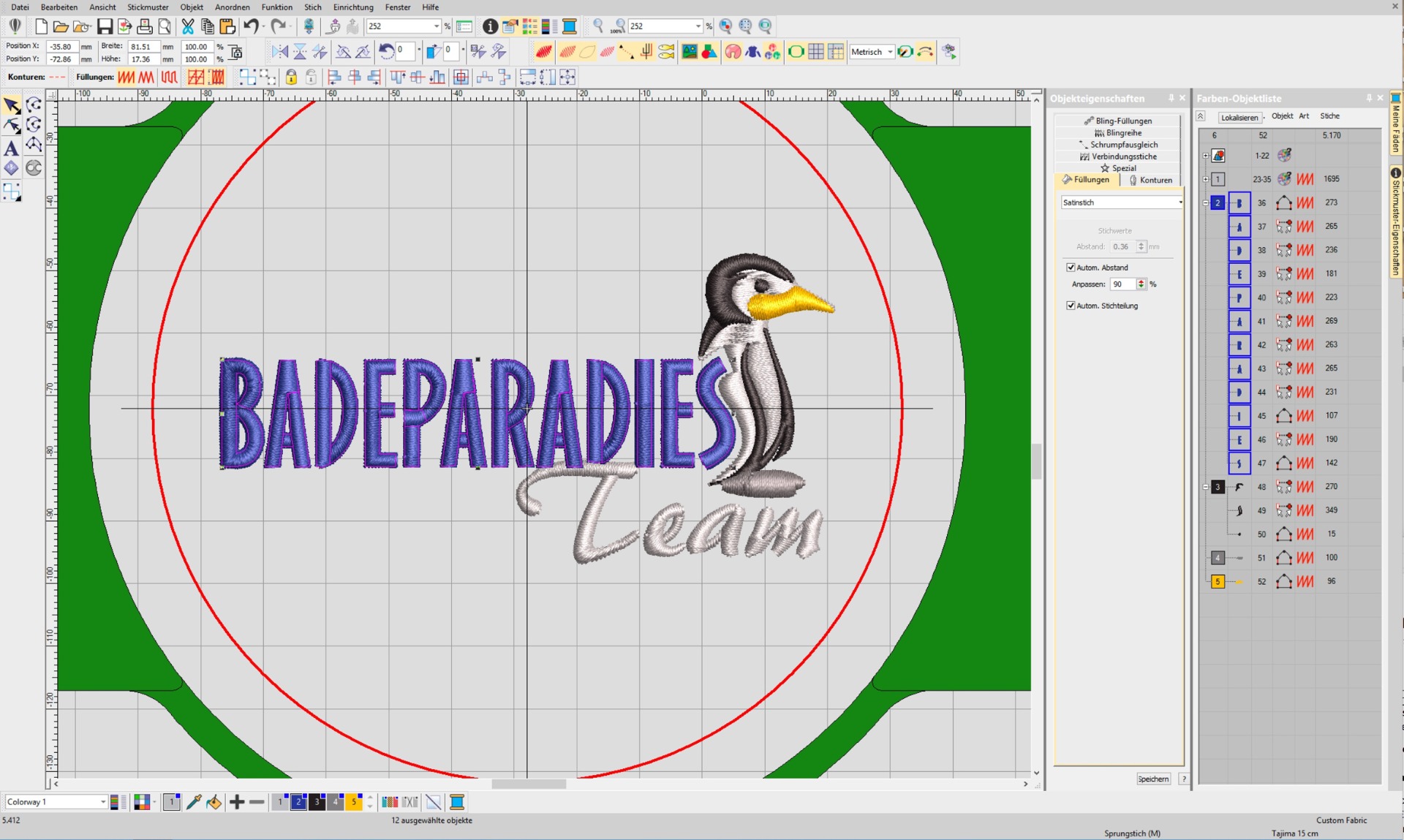Click the Lokalisieren button
Screen dimensions: 1404x840
1239,117
